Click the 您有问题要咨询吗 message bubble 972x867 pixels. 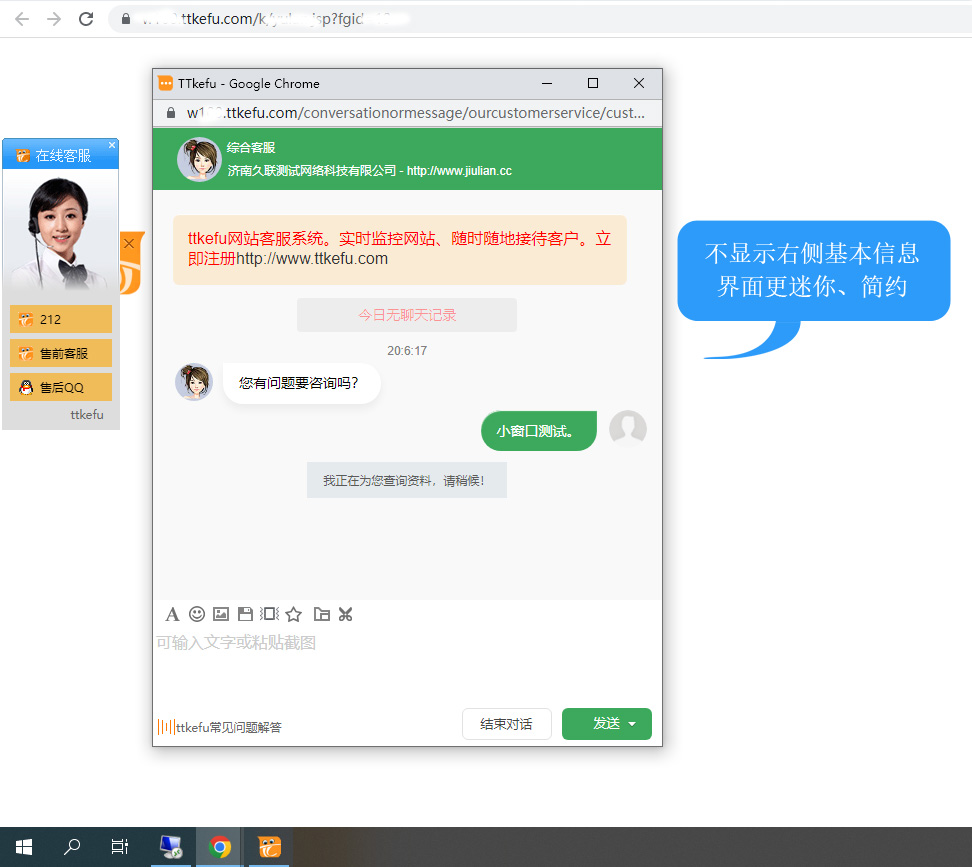coord(302,383)
